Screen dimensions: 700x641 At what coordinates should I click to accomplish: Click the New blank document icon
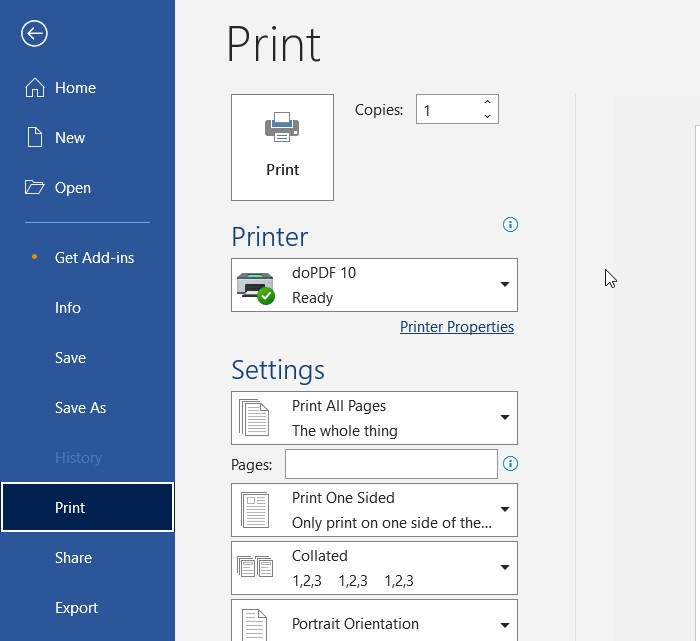click(35, 137)
